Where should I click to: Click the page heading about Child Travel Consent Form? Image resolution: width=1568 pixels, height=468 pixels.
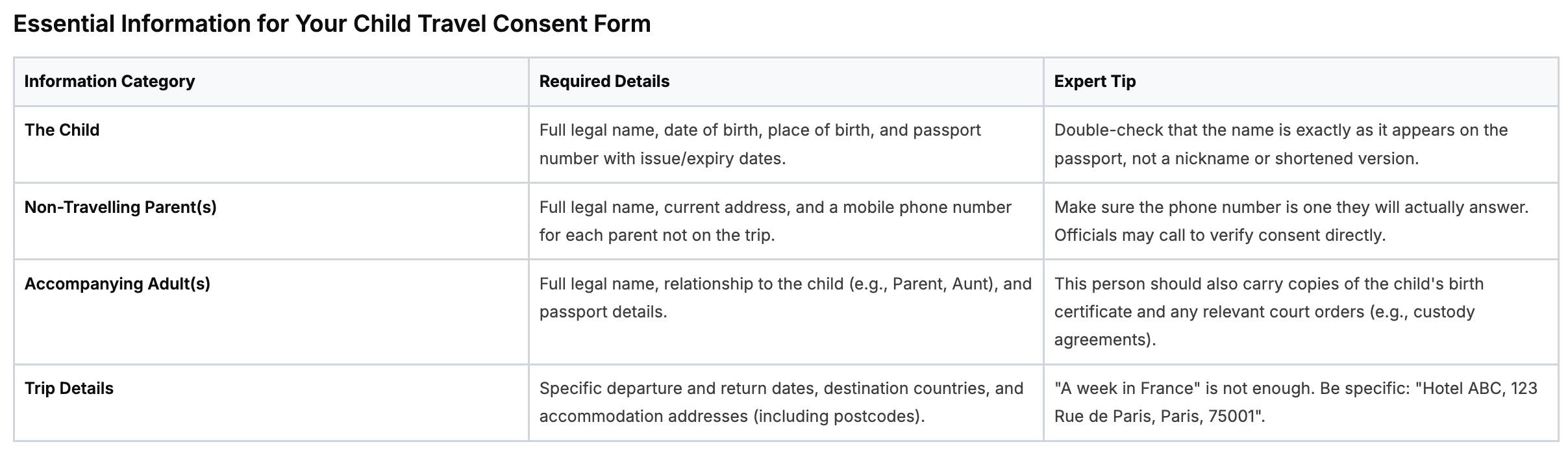coord(332,24)
